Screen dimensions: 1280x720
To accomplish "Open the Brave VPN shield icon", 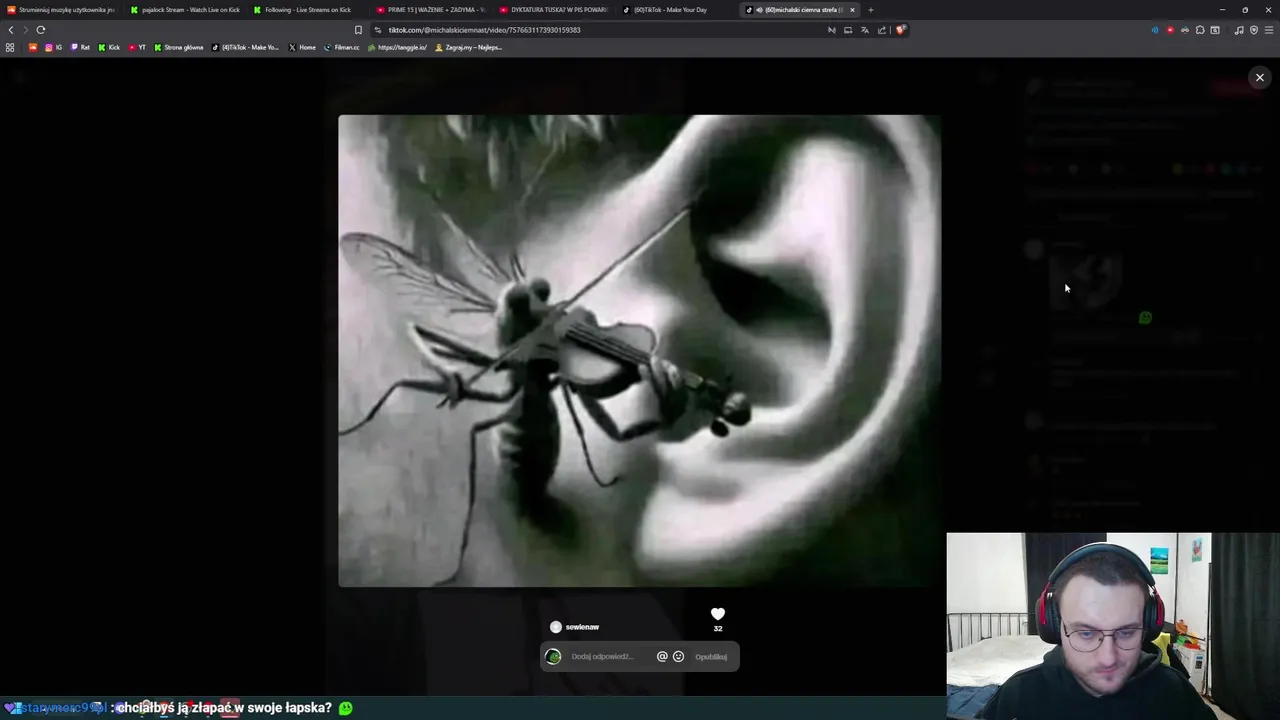I will click(x=1254, y=30).
